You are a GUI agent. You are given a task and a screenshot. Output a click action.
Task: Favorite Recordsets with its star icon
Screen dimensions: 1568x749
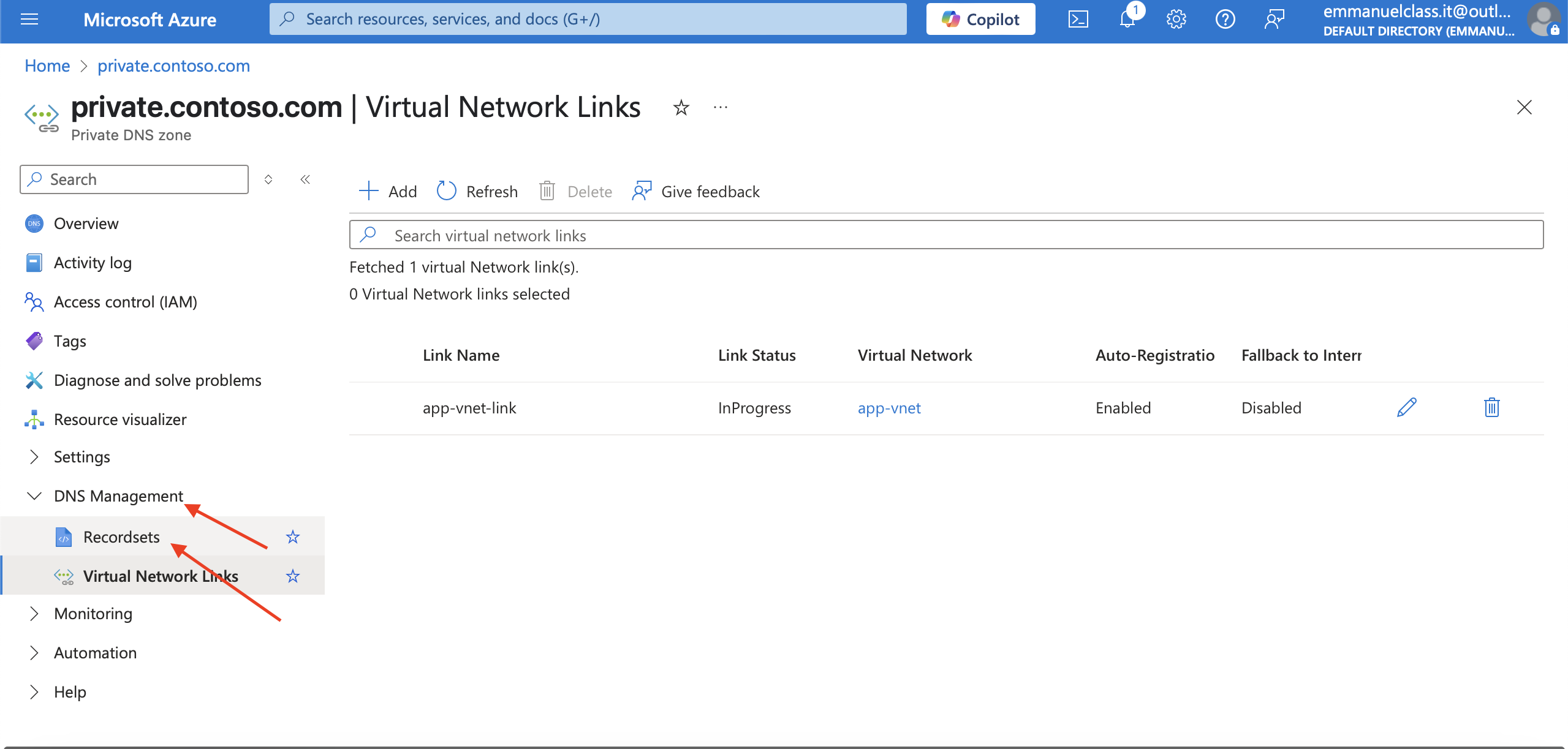tap(293, 537)
